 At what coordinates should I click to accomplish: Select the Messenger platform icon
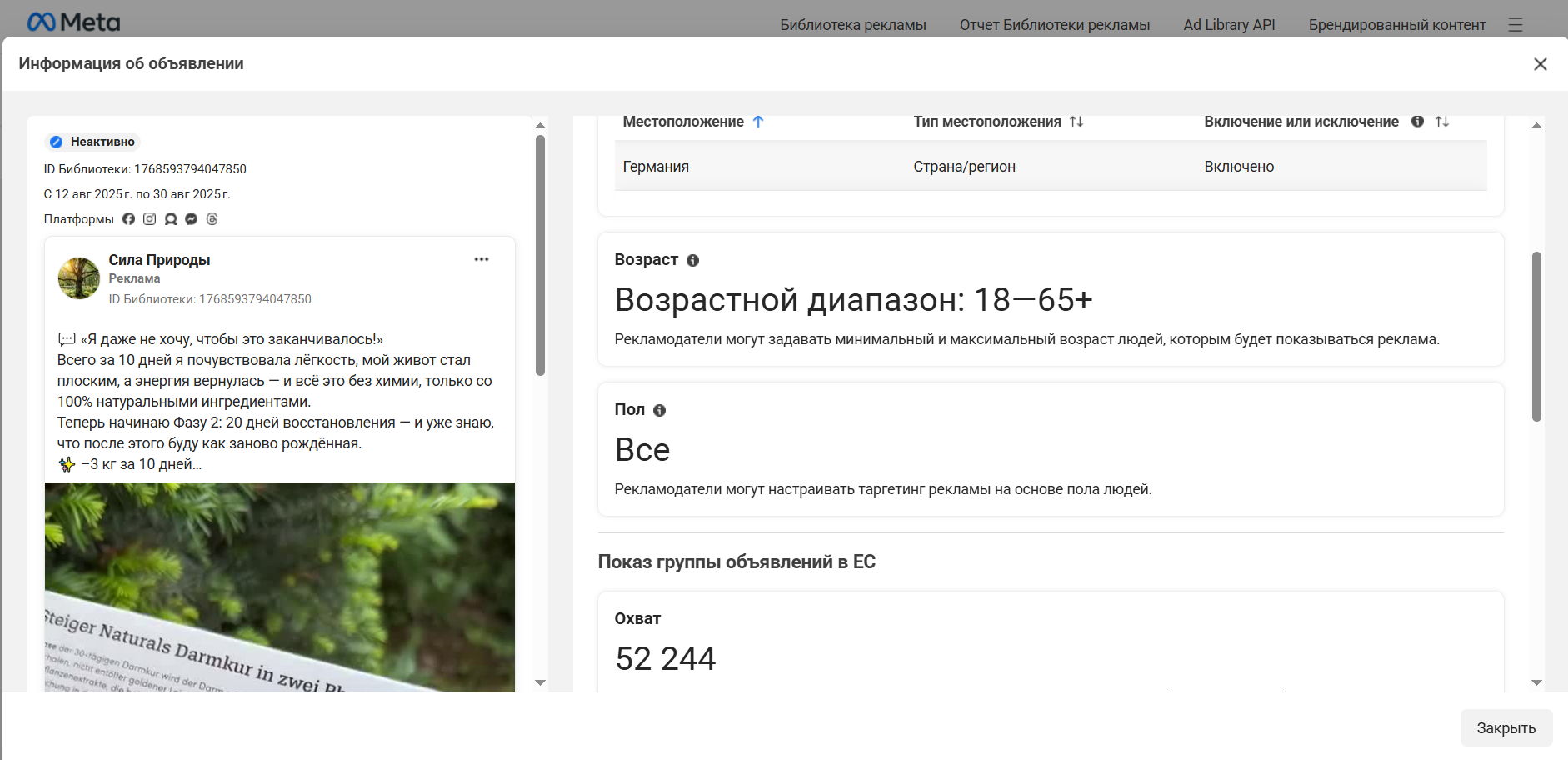(191, 218)
